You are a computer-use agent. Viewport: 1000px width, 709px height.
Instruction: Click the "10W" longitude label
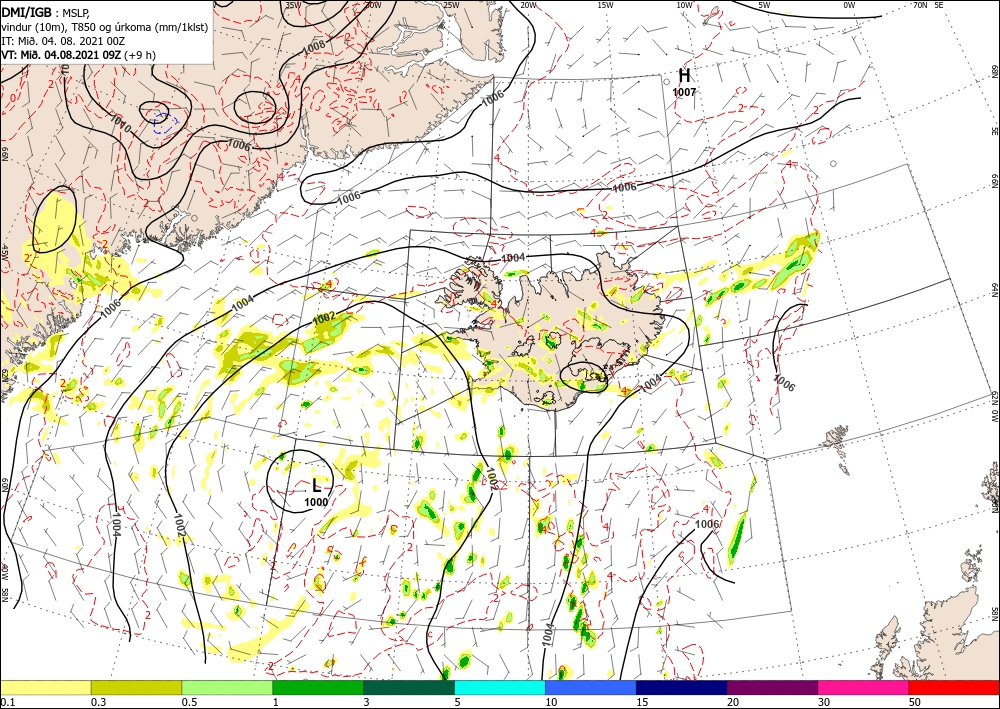tap(684, 5)
